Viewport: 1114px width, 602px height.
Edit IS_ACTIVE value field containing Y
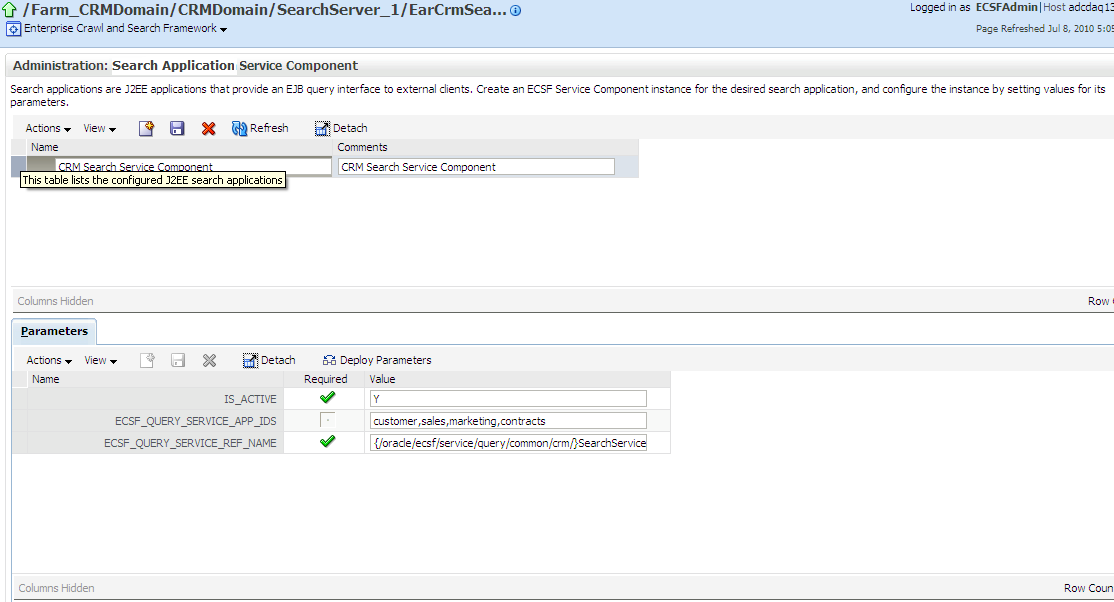click(x=508, y=399)
